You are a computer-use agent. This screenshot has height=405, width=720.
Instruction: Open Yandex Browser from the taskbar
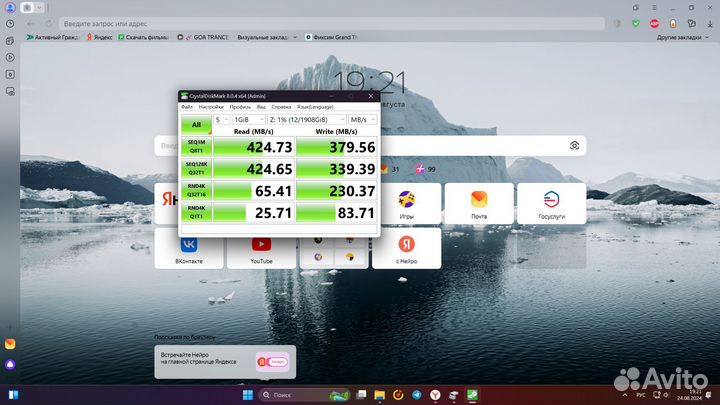[435, 395]
